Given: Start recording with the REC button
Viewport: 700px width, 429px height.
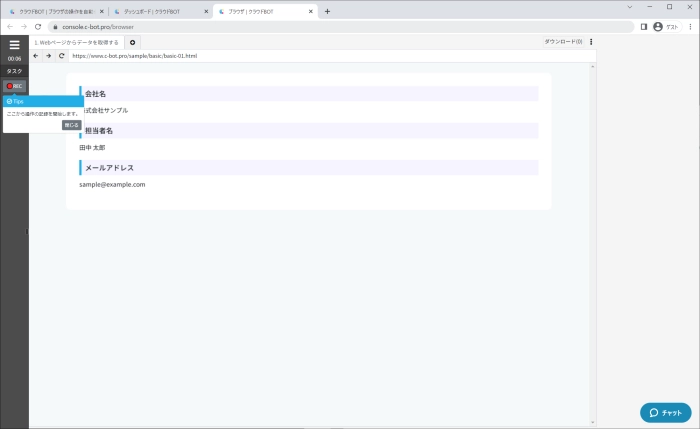Looking at the screenshot, I should 14,86.
